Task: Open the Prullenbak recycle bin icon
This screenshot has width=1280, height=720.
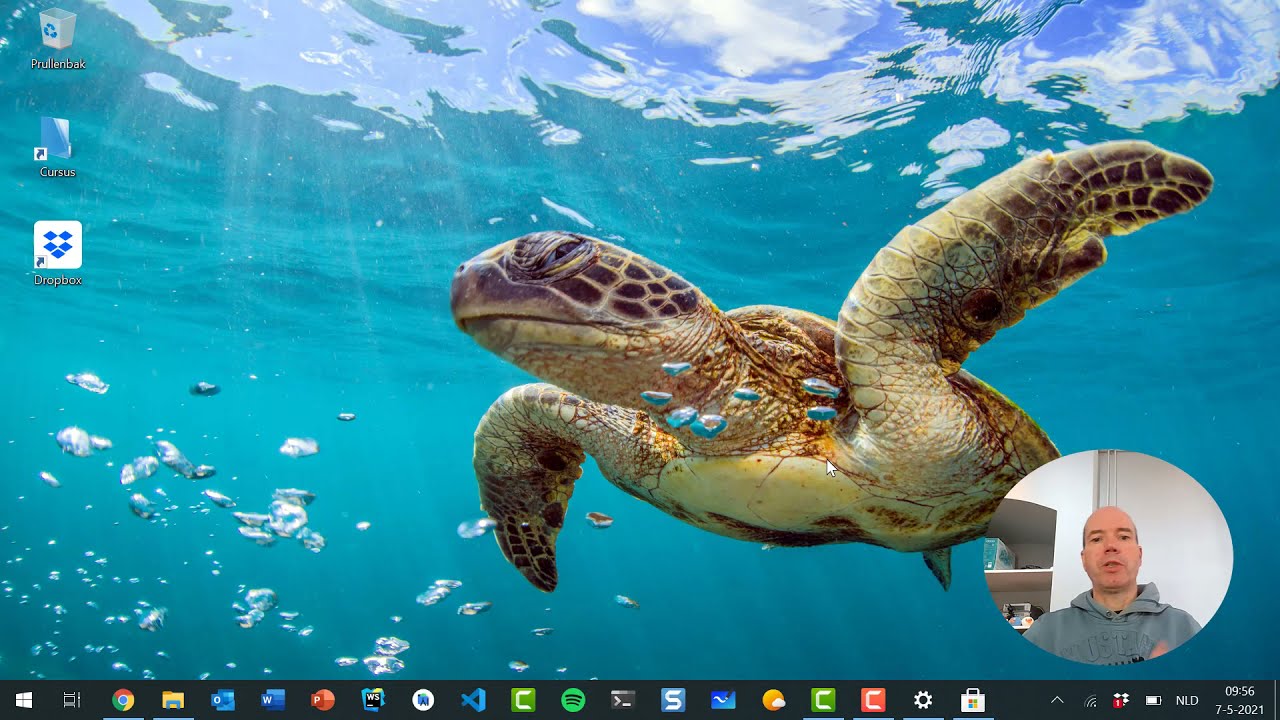Action: coord(58,40)
